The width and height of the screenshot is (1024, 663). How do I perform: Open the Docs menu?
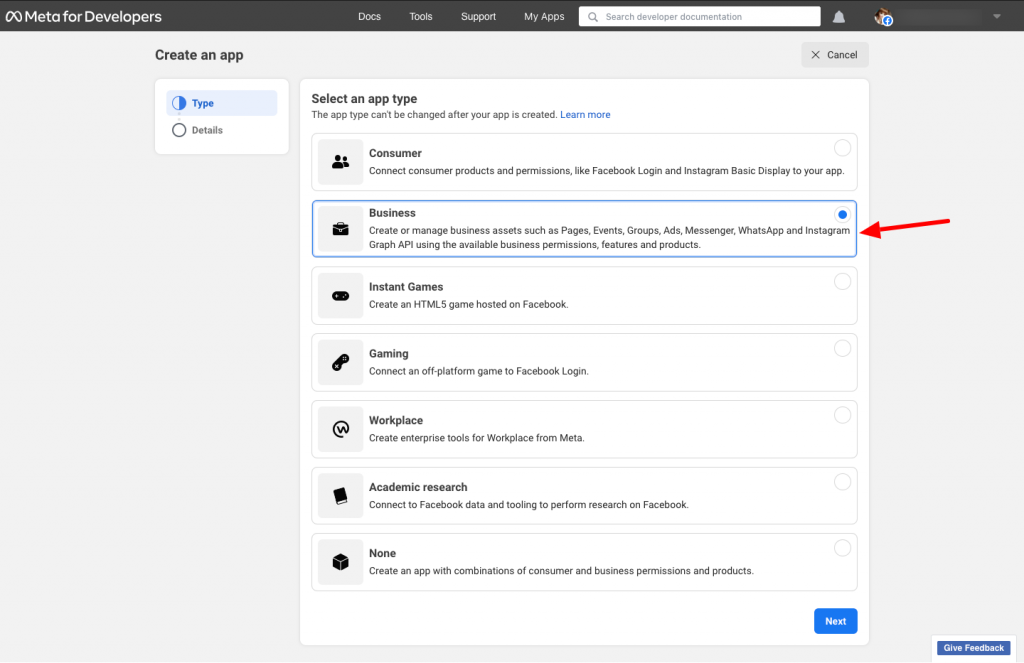369,17
